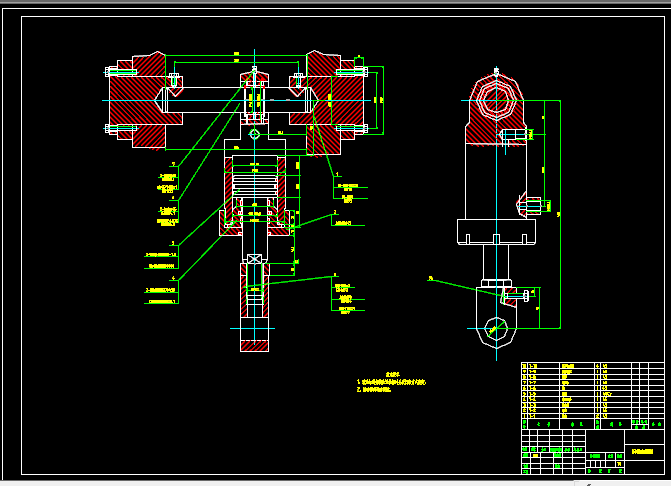Select the right red hatched flange block

[x=335, y=103]
